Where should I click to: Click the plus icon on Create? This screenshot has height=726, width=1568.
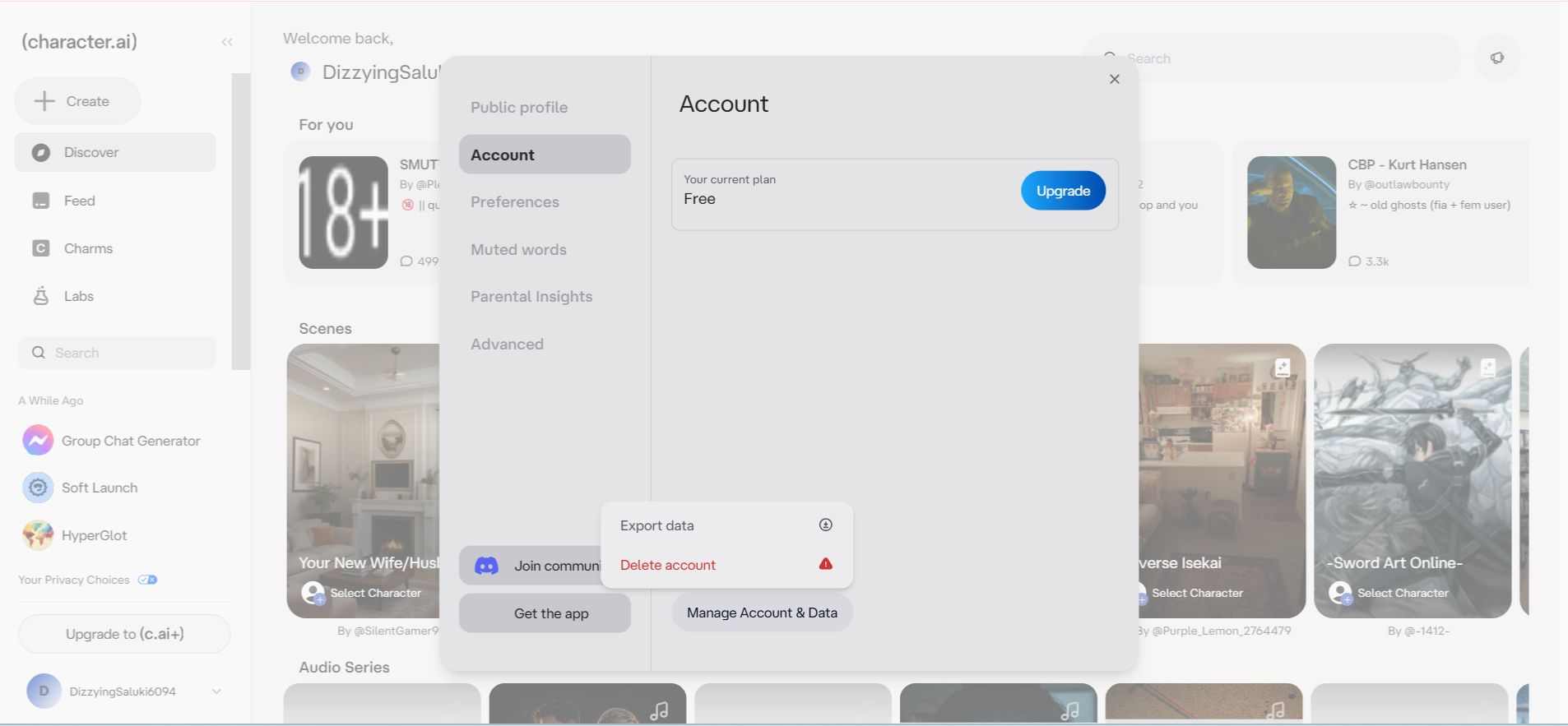[x=44, y=101]
